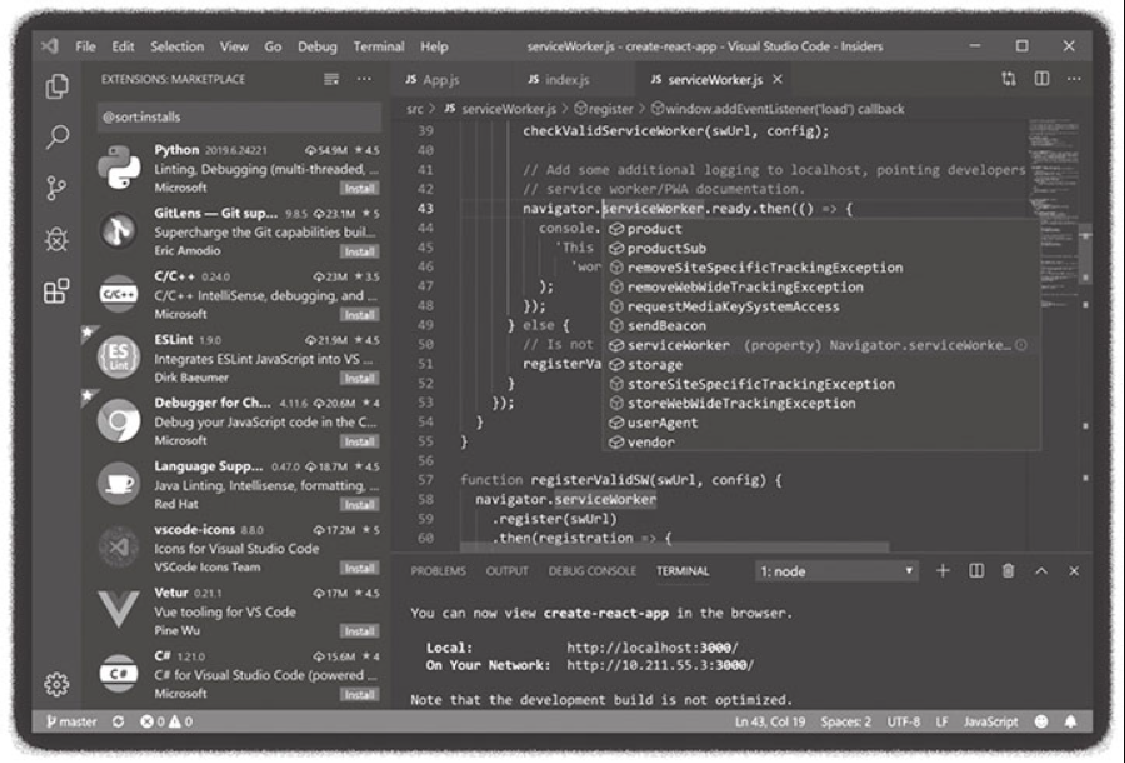
Task: Install the C# extension
Action: click(359, 694)
